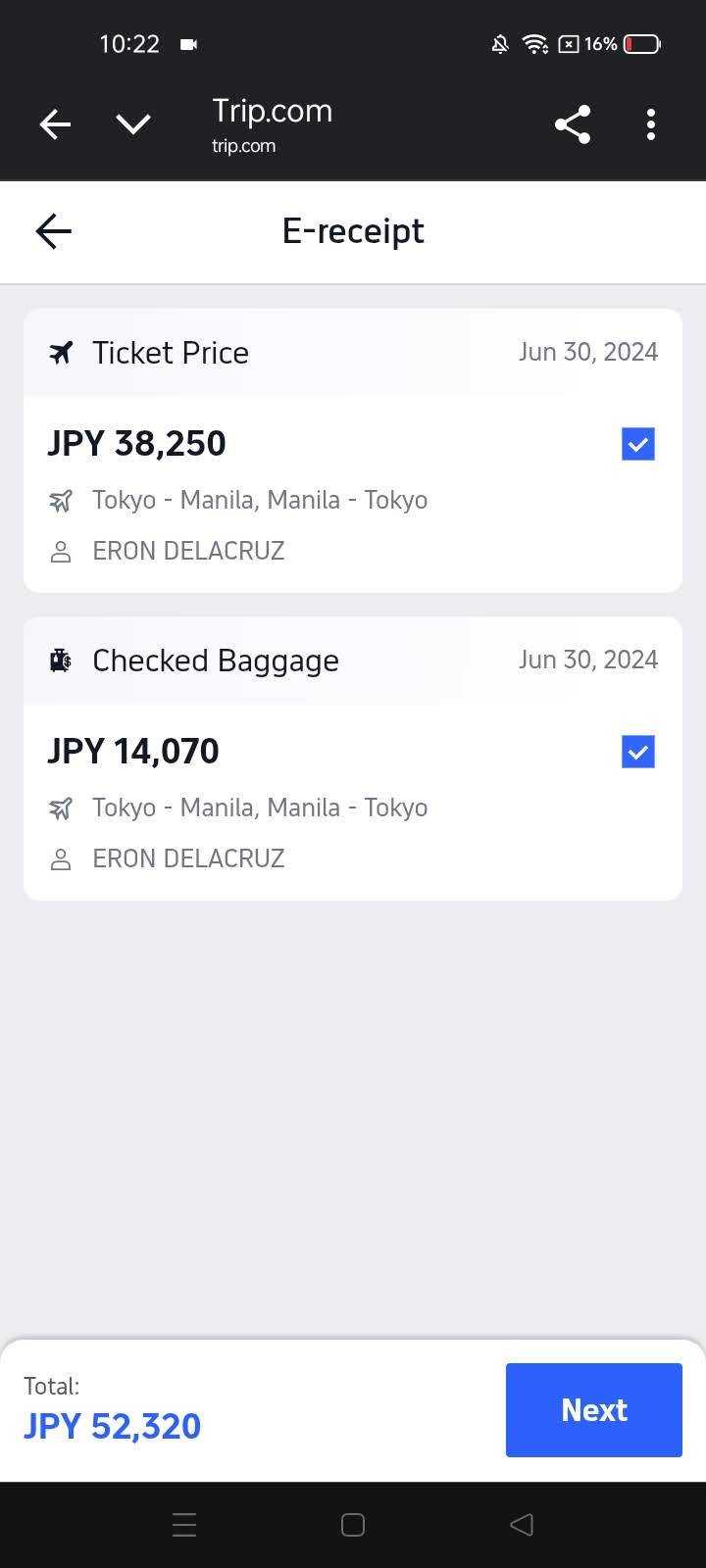Click the airplane icon beside Ticket Price
706x1568 pixels.
[x=61, y=353]
